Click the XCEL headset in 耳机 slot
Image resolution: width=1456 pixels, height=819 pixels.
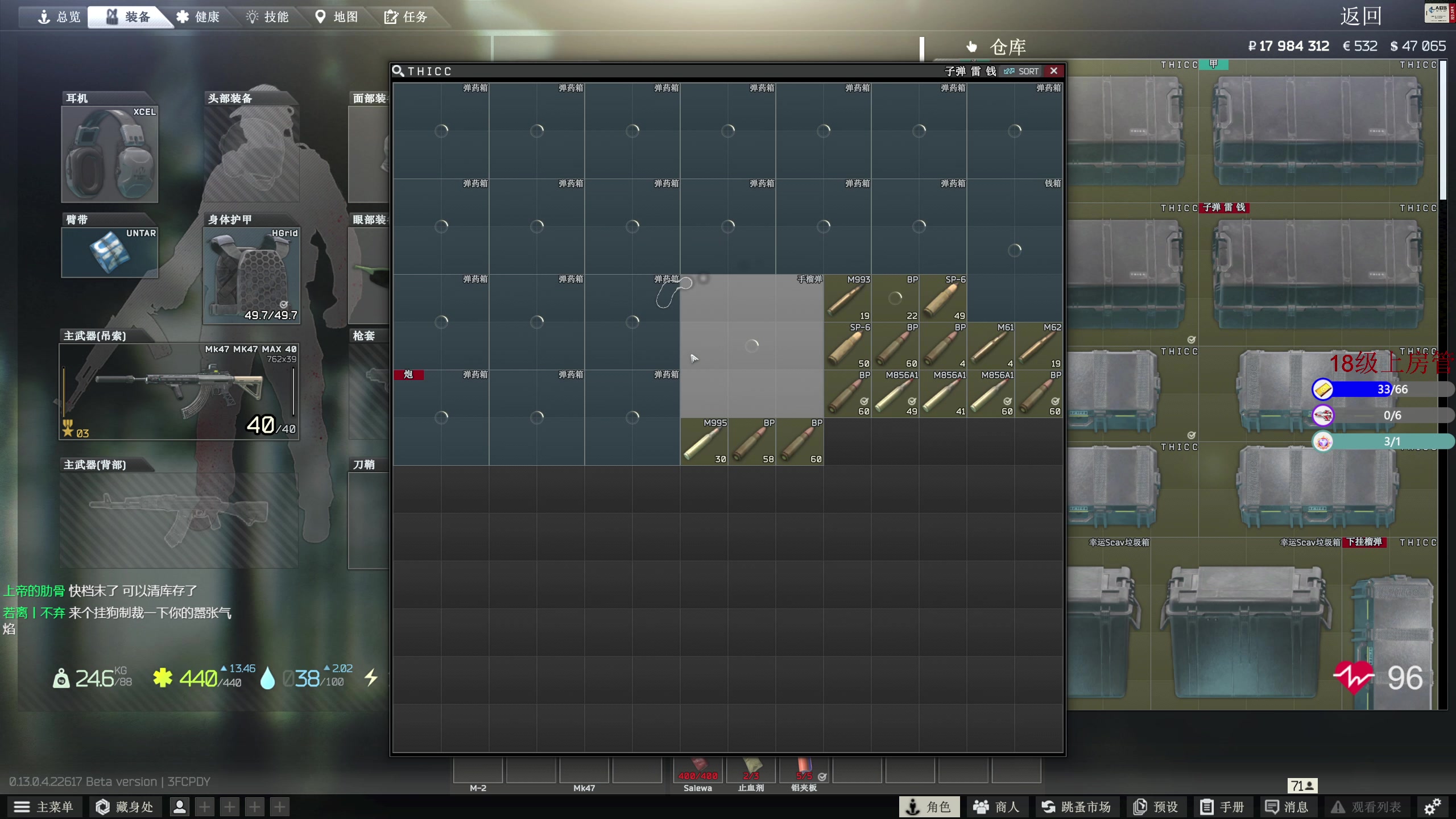(x=110, y=154)
